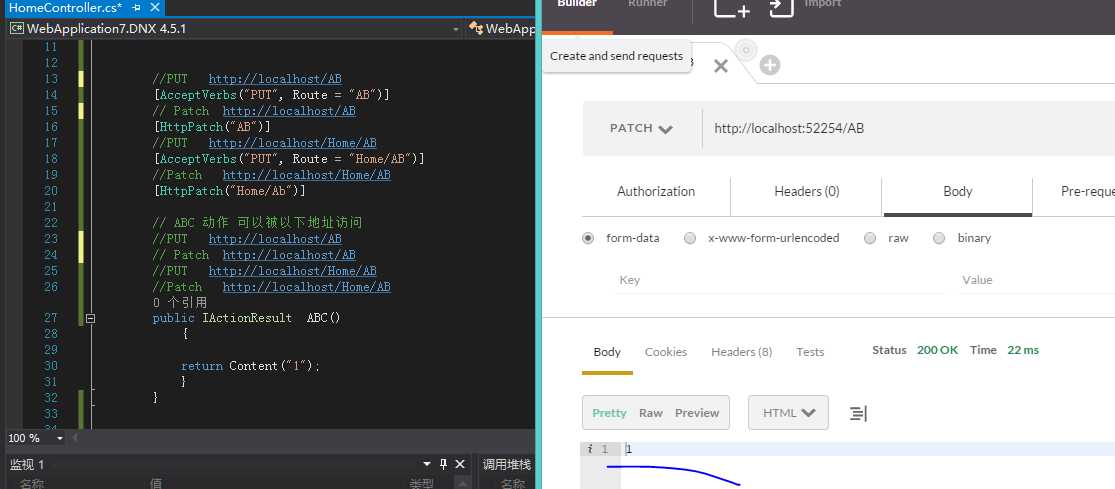Click the IActionResult type on line 27
The height and width of the screenshot is (489, 1115).
tap(247, 318)
